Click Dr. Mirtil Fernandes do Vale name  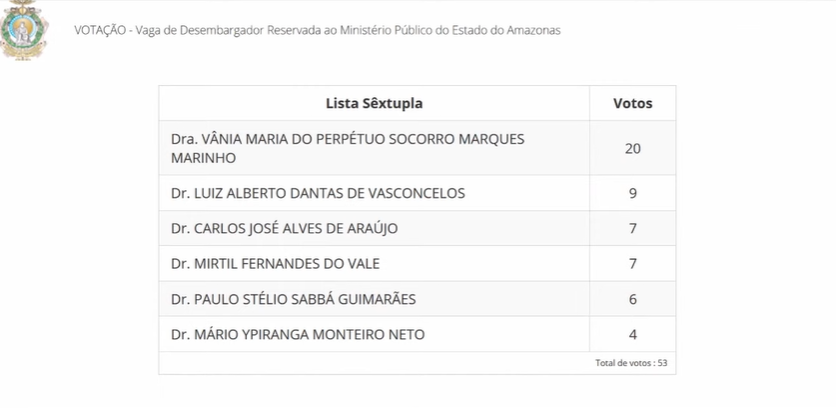276,264
